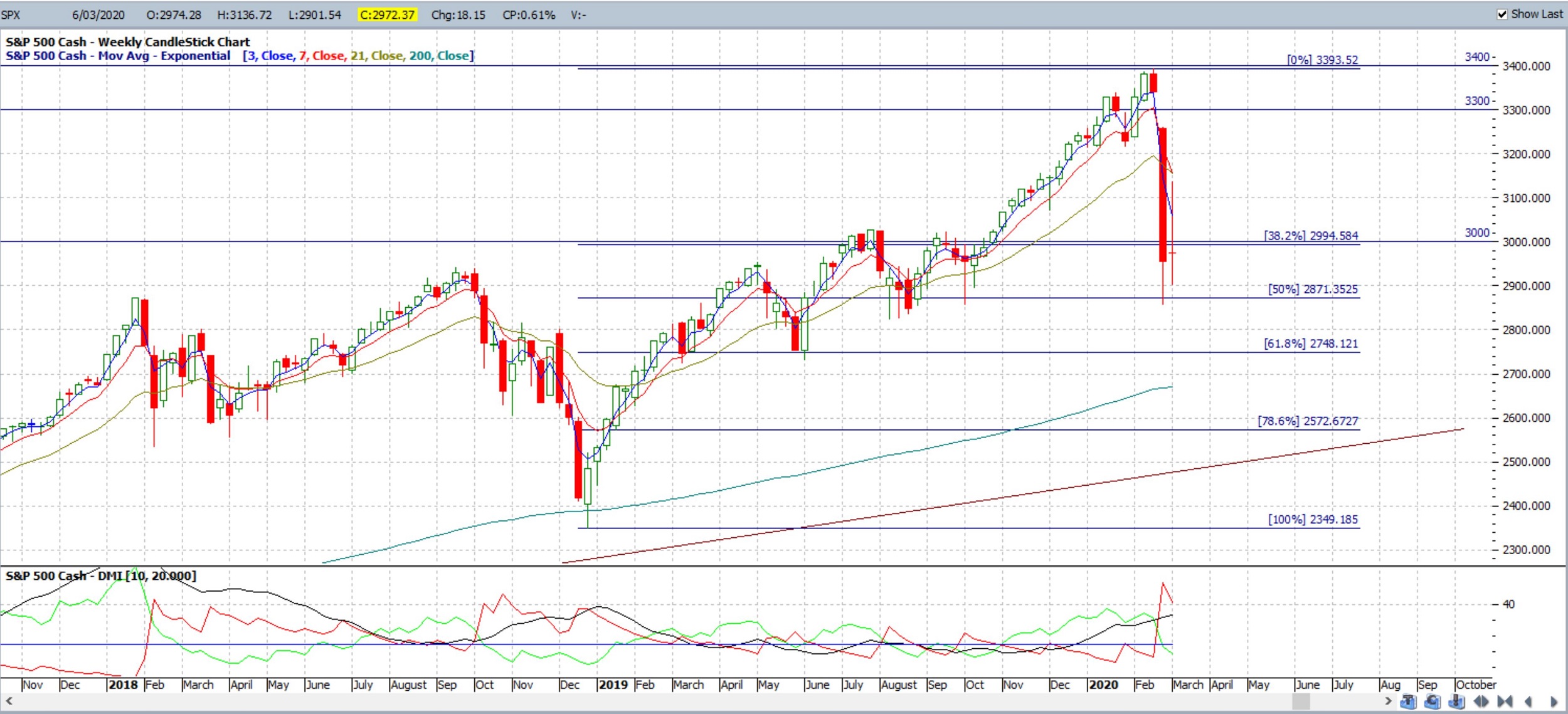Click the 3400 horizontal line label

pos(1476,56)
